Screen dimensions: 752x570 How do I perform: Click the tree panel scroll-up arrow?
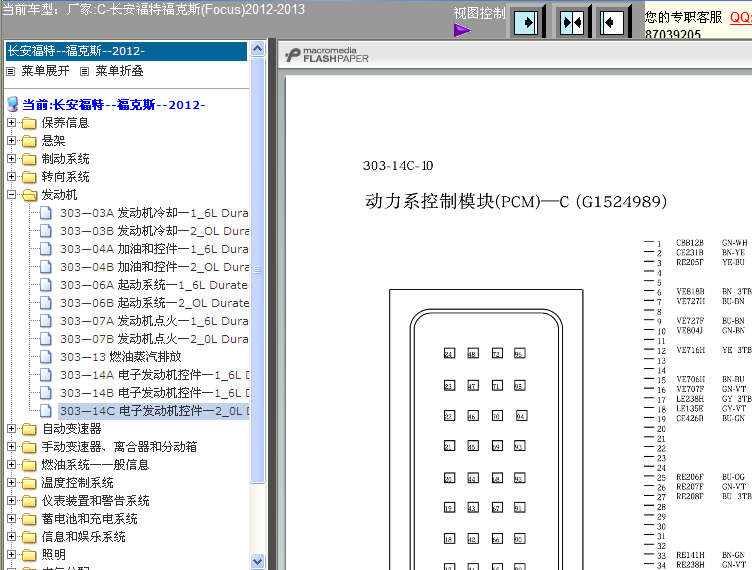[258, 49]
